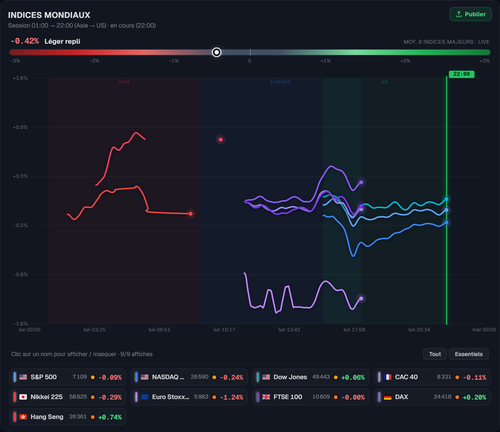Click the orange status dot in DAX chip
The image size is (500, 432).
457,397
